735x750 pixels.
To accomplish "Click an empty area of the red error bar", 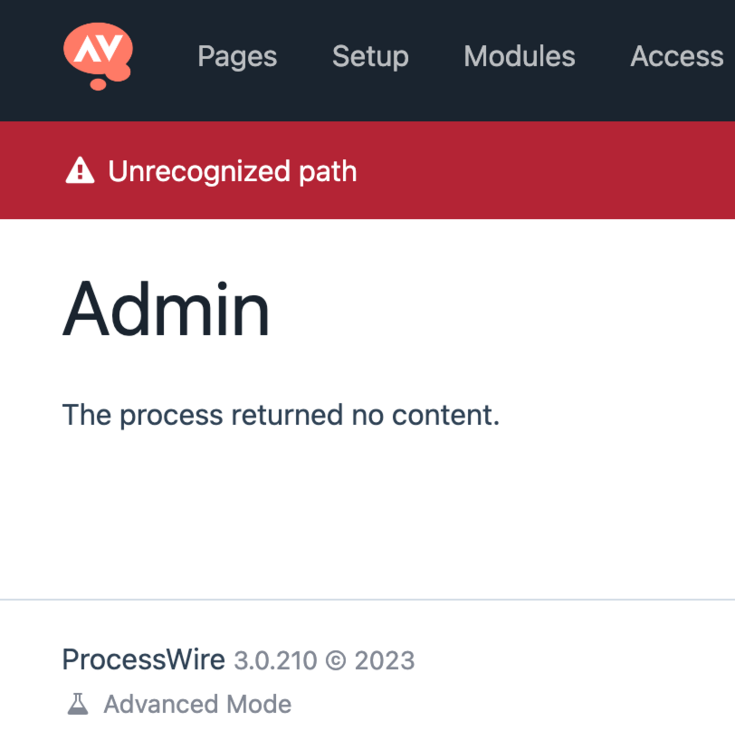I will [550, 171].
